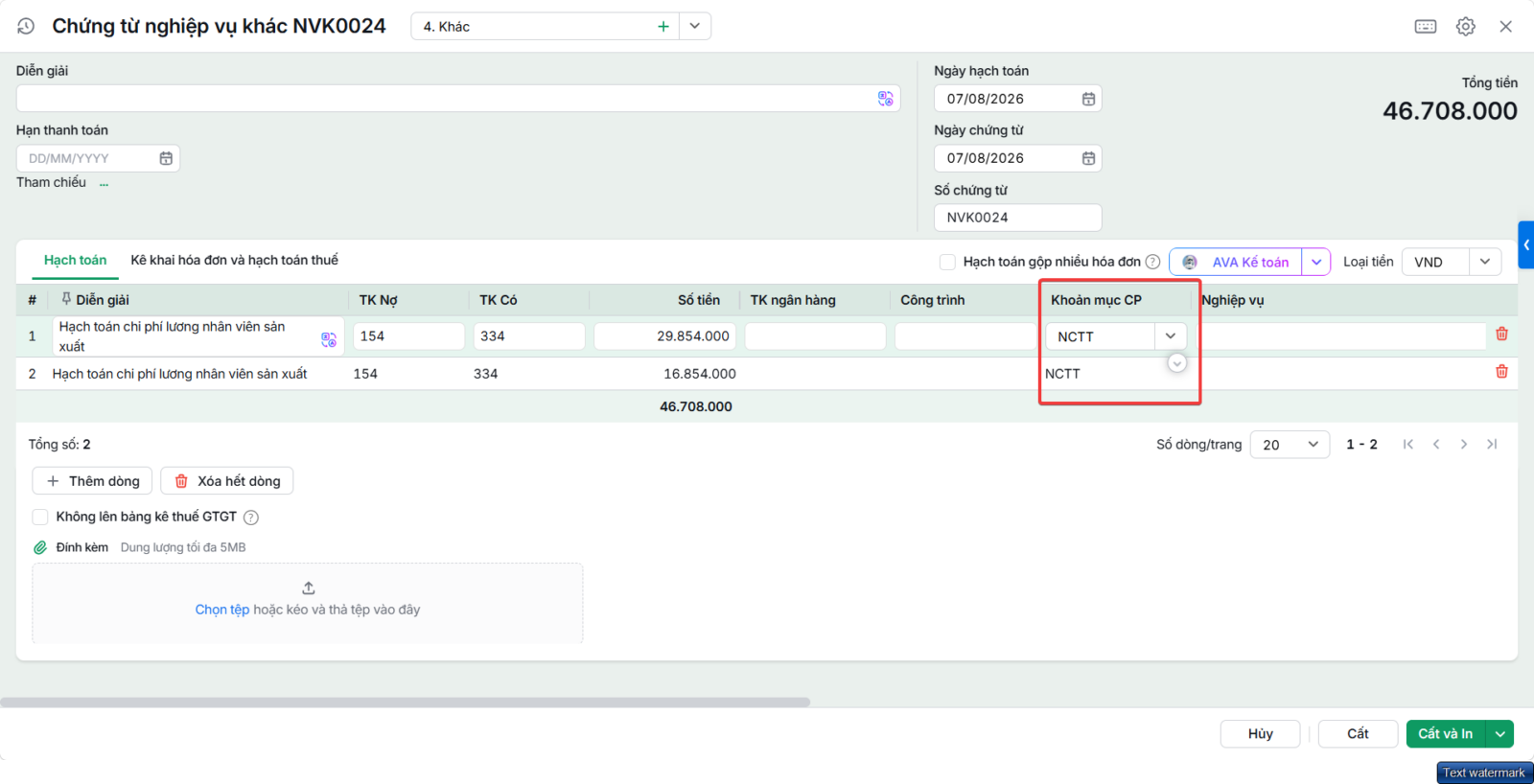This screenshot has width=1534, height=784.
Task: Switch to Kê khai hóa đơn và hạch toán thuế tab
Action: coord(234,260)
